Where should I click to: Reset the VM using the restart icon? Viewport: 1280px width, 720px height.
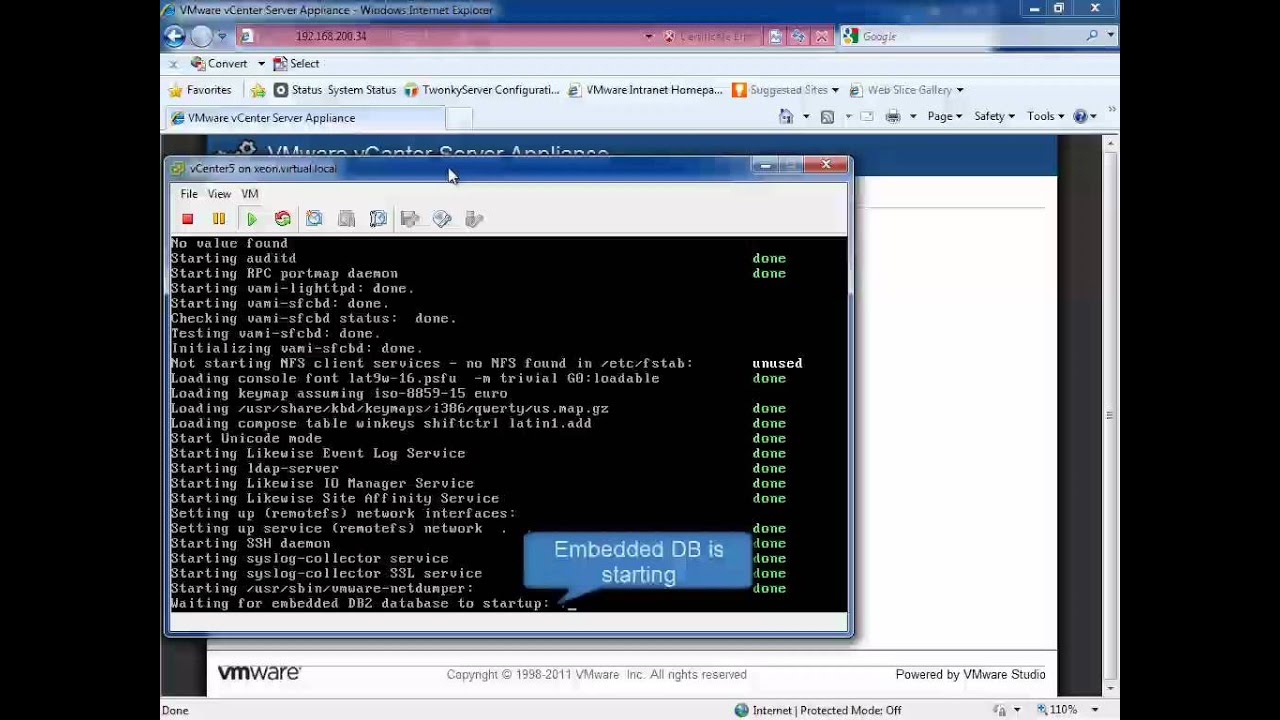tap(283, 219)
